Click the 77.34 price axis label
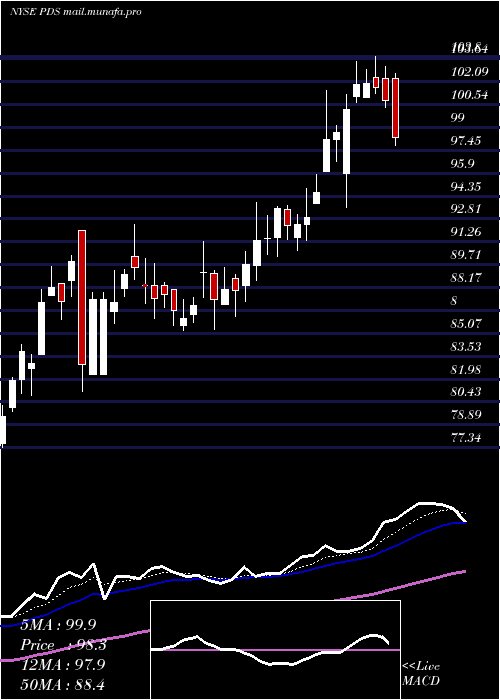Screen dimensions: 500x700 pos(466,438)
